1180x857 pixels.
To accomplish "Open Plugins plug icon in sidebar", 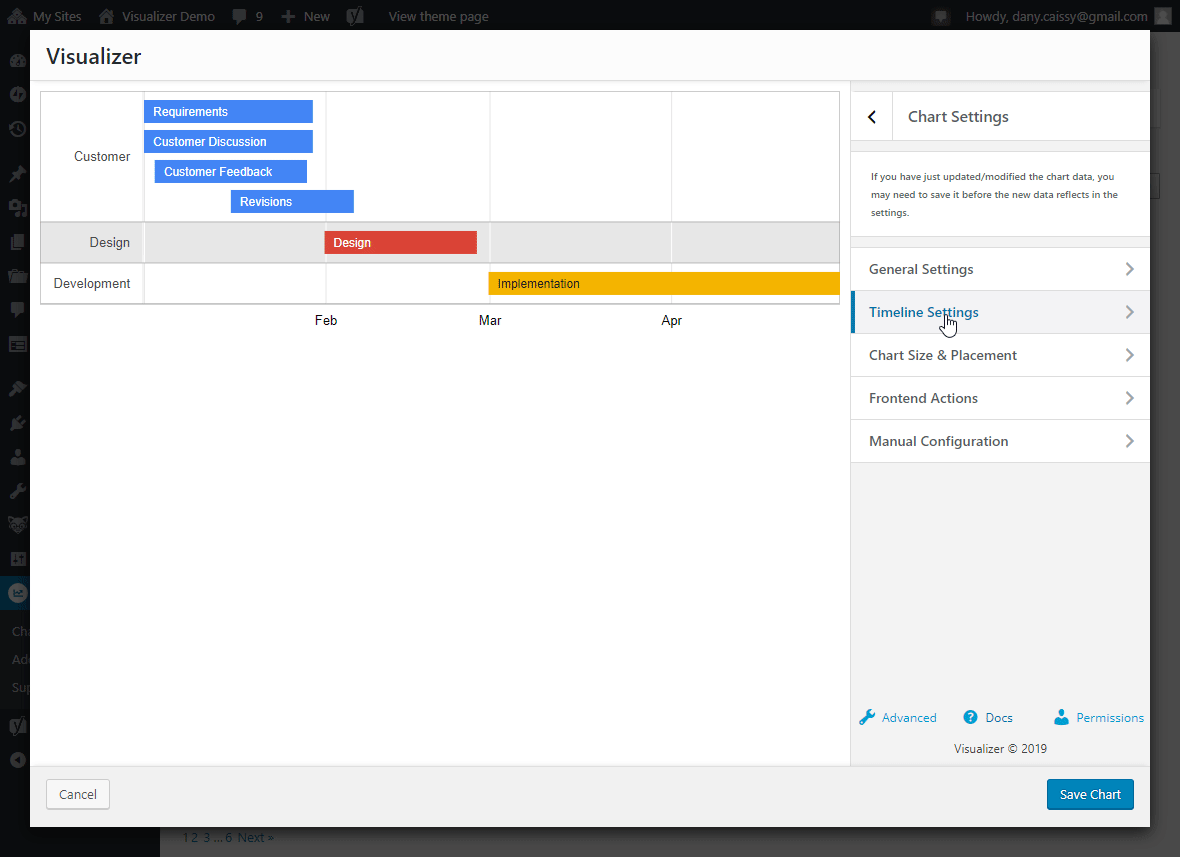I will pos(17,423).
